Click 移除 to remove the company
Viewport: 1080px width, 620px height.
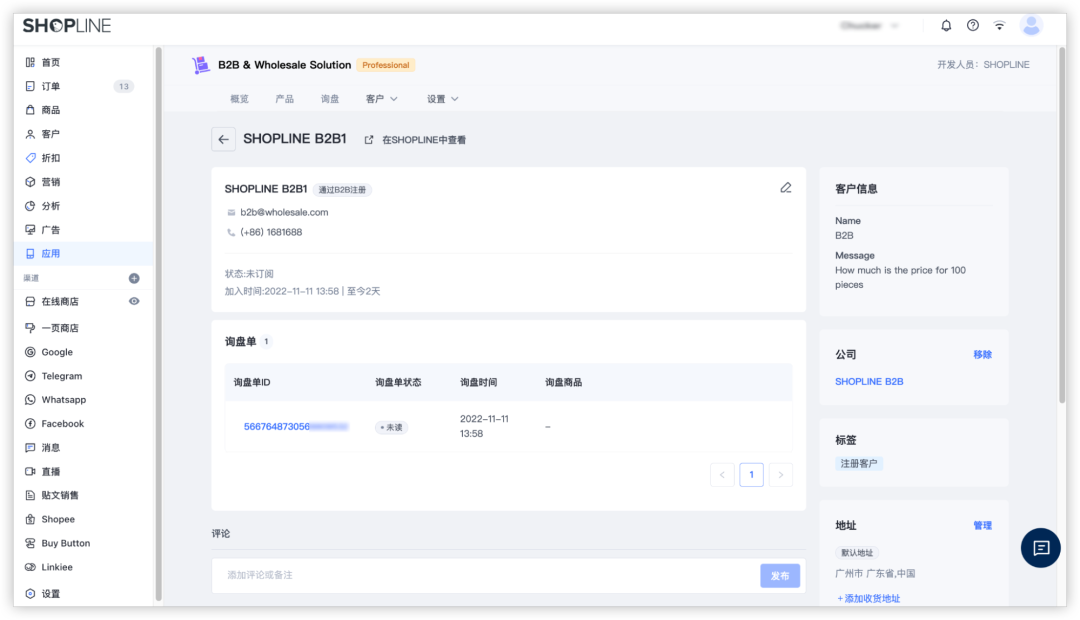point(982,354)
